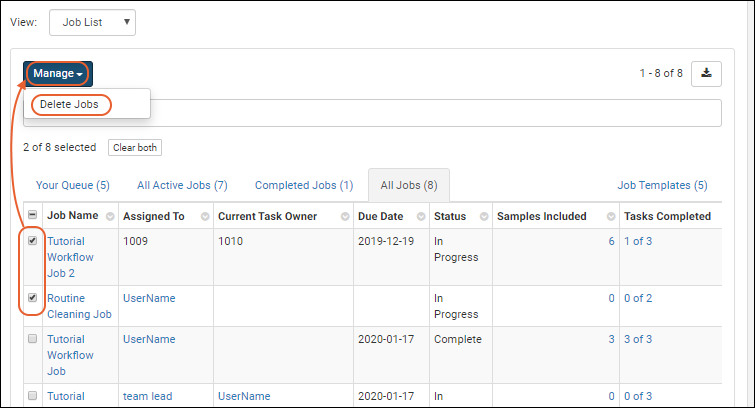Viewport: 755px width, 408px height.
Task: Open the Samples Included column menu arrow
Action: click(609, 217)
